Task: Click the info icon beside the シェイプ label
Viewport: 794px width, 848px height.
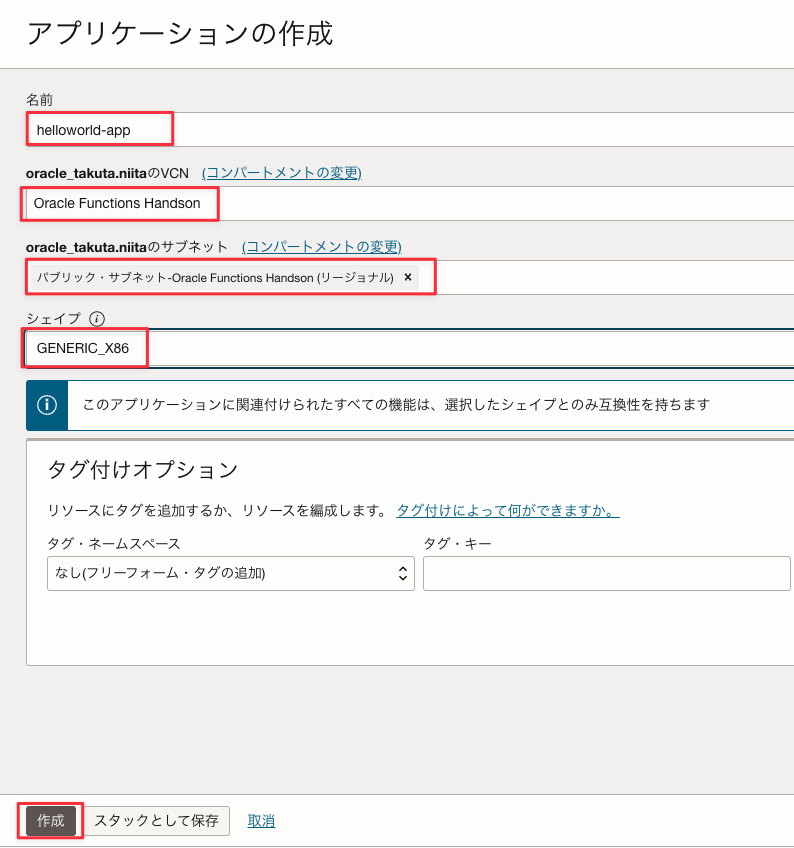Action: [97, 319]
